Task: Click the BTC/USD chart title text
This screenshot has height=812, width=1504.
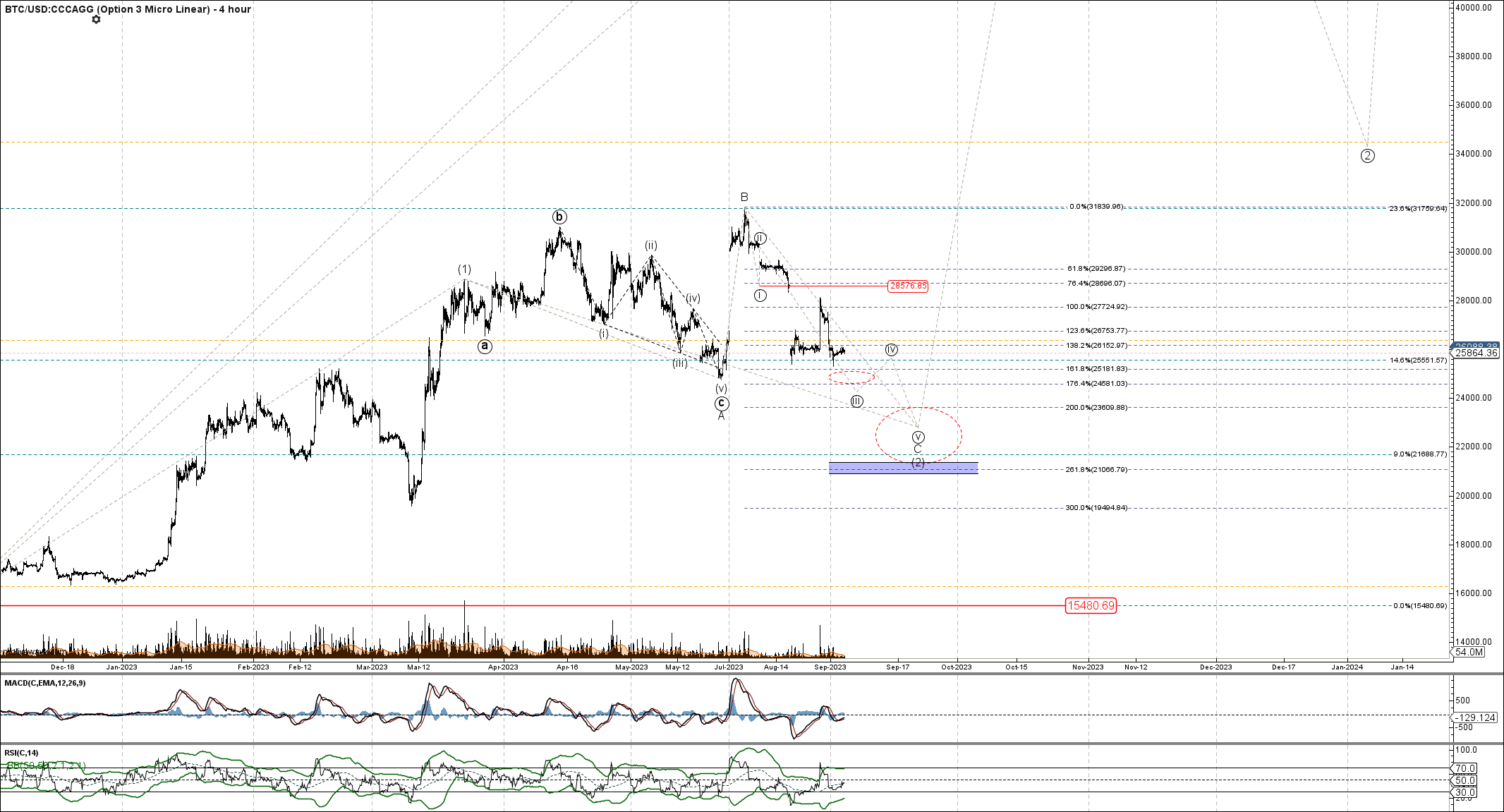Action: tap(128, 9)
